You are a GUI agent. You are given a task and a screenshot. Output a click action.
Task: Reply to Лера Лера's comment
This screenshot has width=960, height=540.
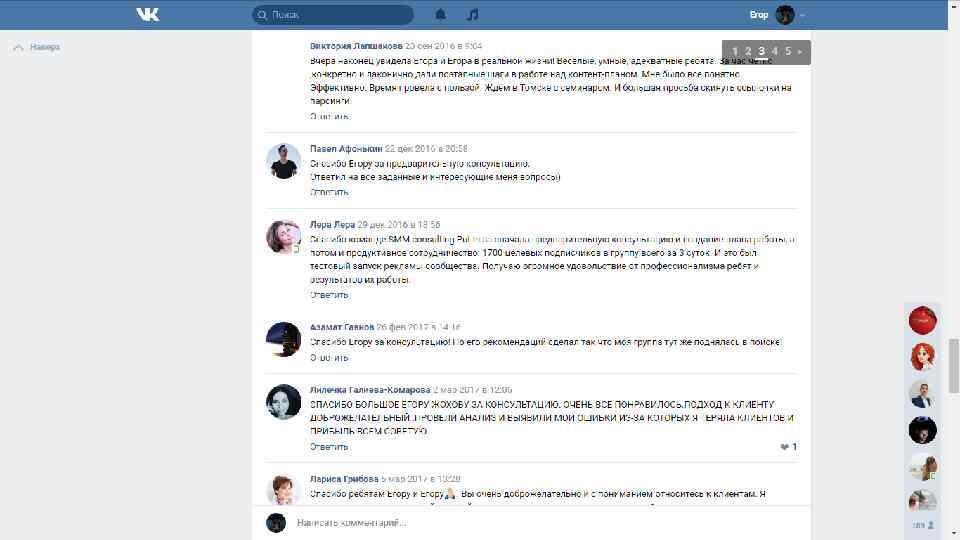pos(329,295)
